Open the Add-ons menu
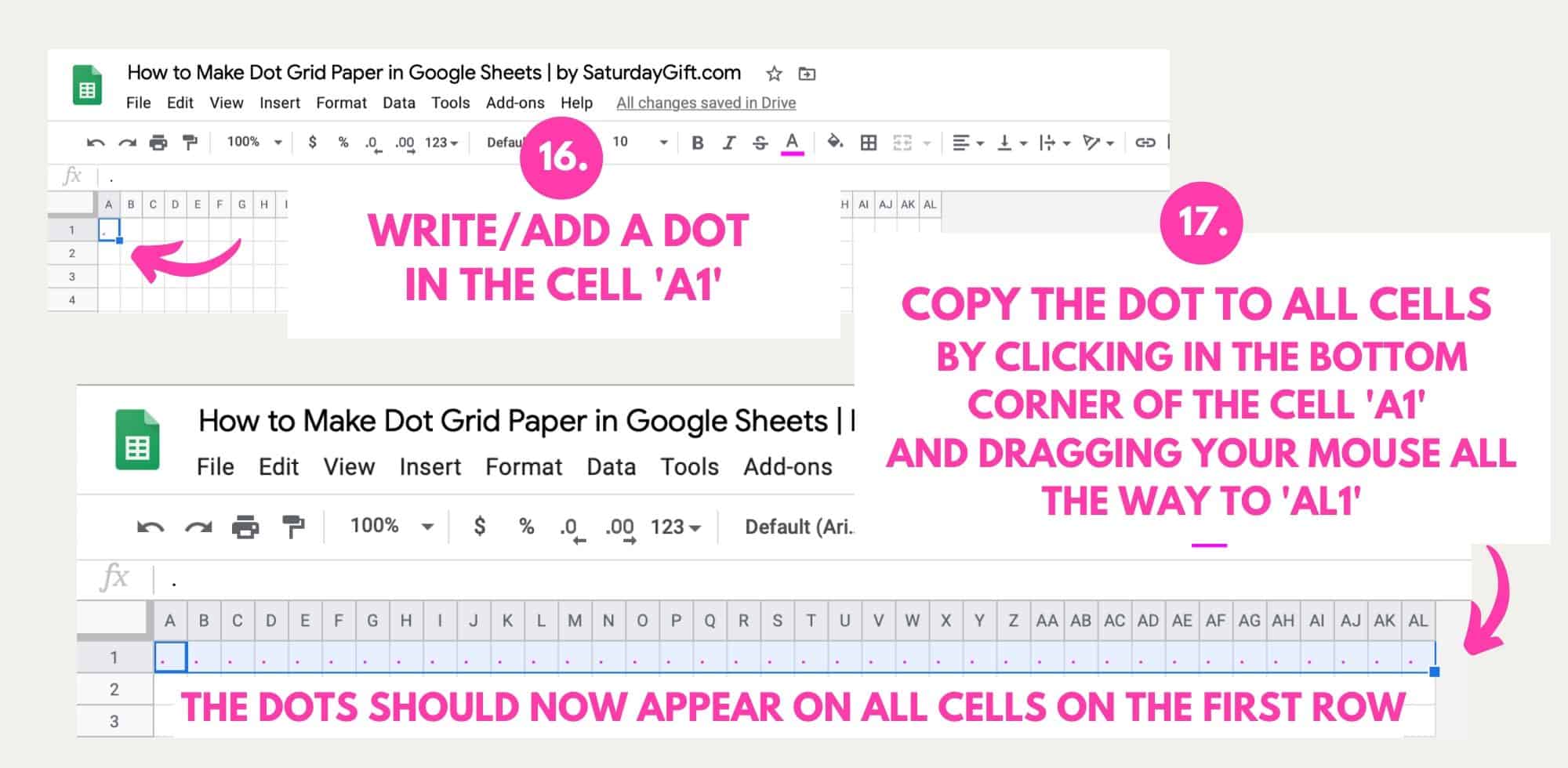This screenshot has width=1568, height=768. (x=514, y=103)
